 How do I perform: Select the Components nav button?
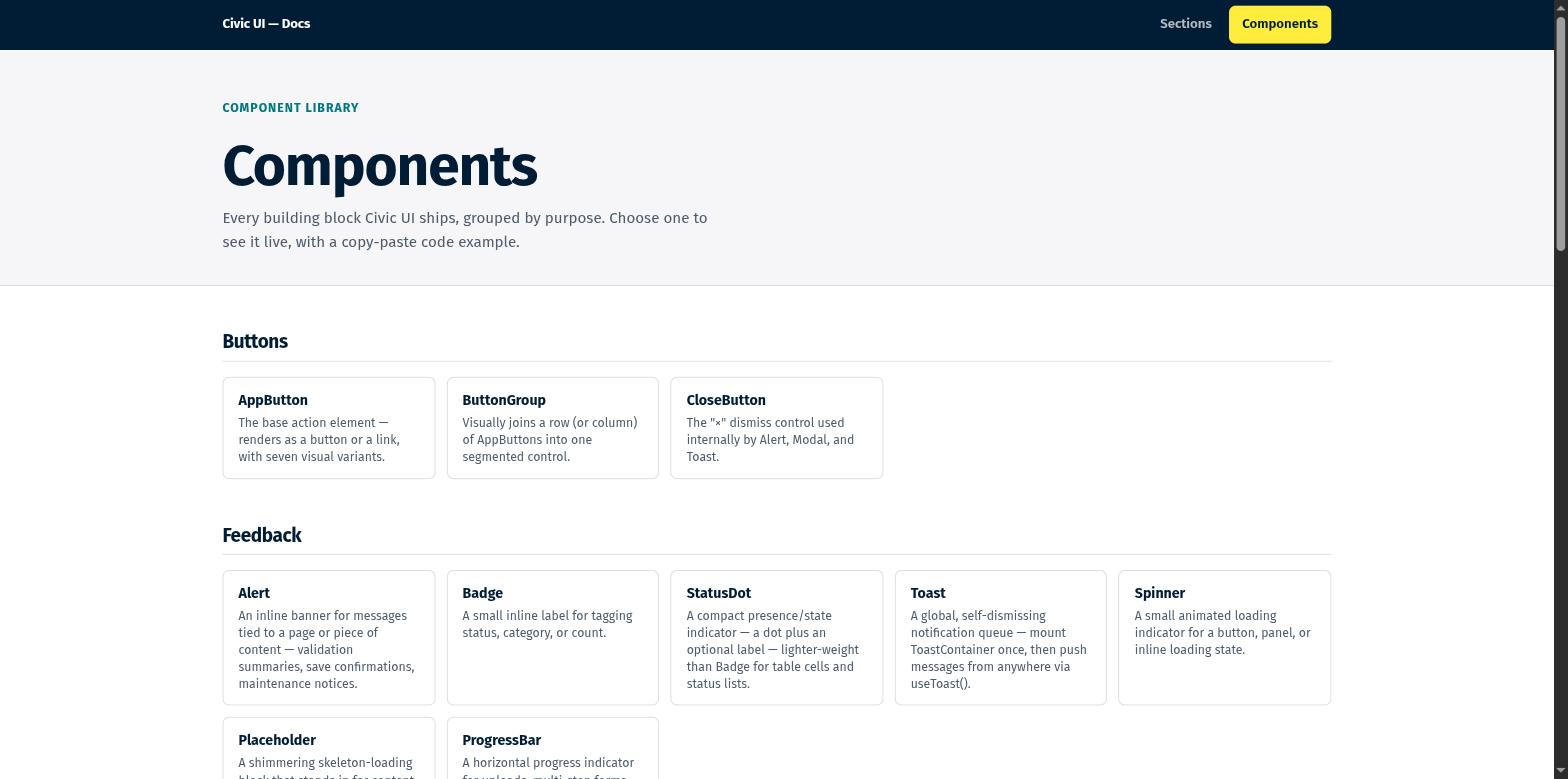pos(1279,24)
